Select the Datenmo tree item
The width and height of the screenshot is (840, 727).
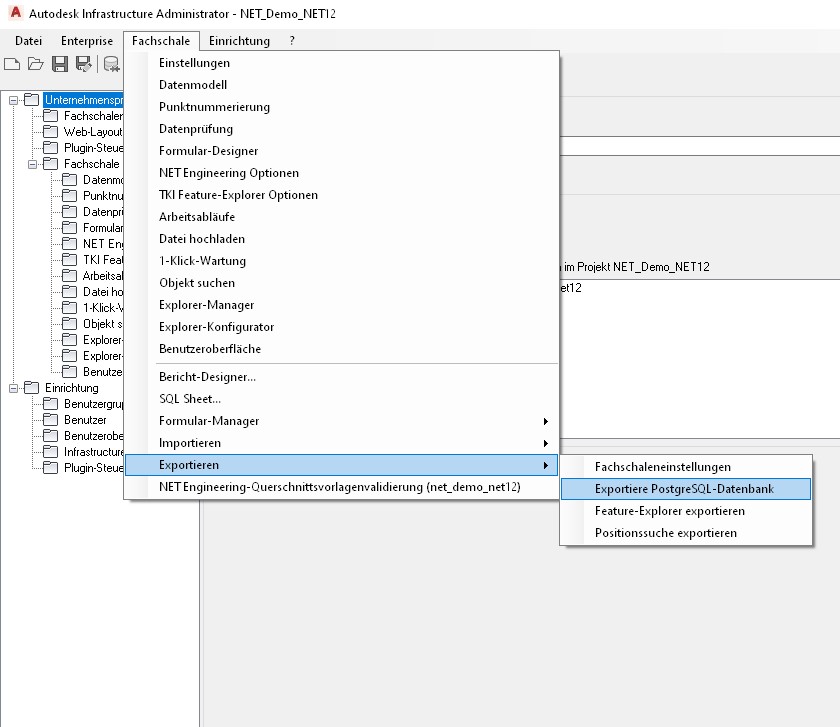point(103,180)
